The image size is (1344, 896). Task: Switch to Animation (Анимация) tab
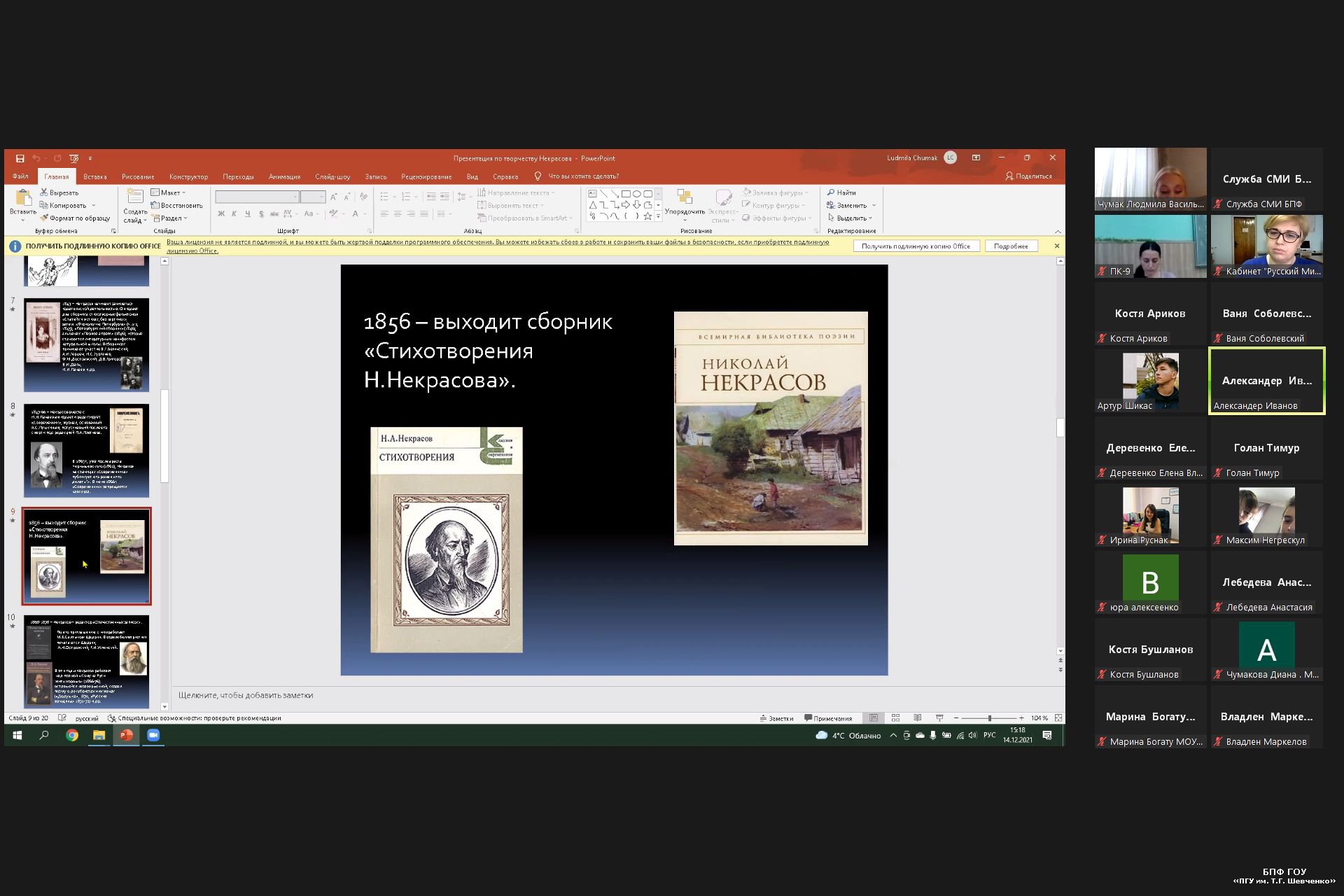click(284, 176)
